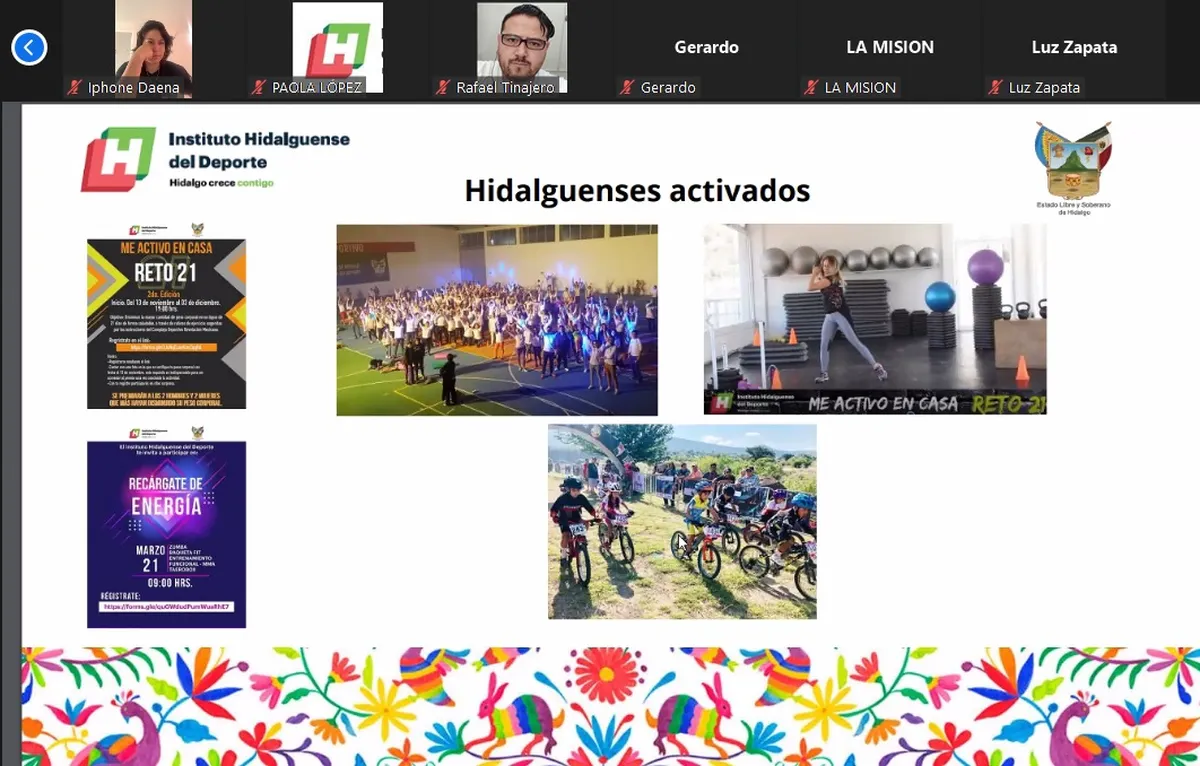Click the Hidalgo state coat of arms

tap(1073, 166)
